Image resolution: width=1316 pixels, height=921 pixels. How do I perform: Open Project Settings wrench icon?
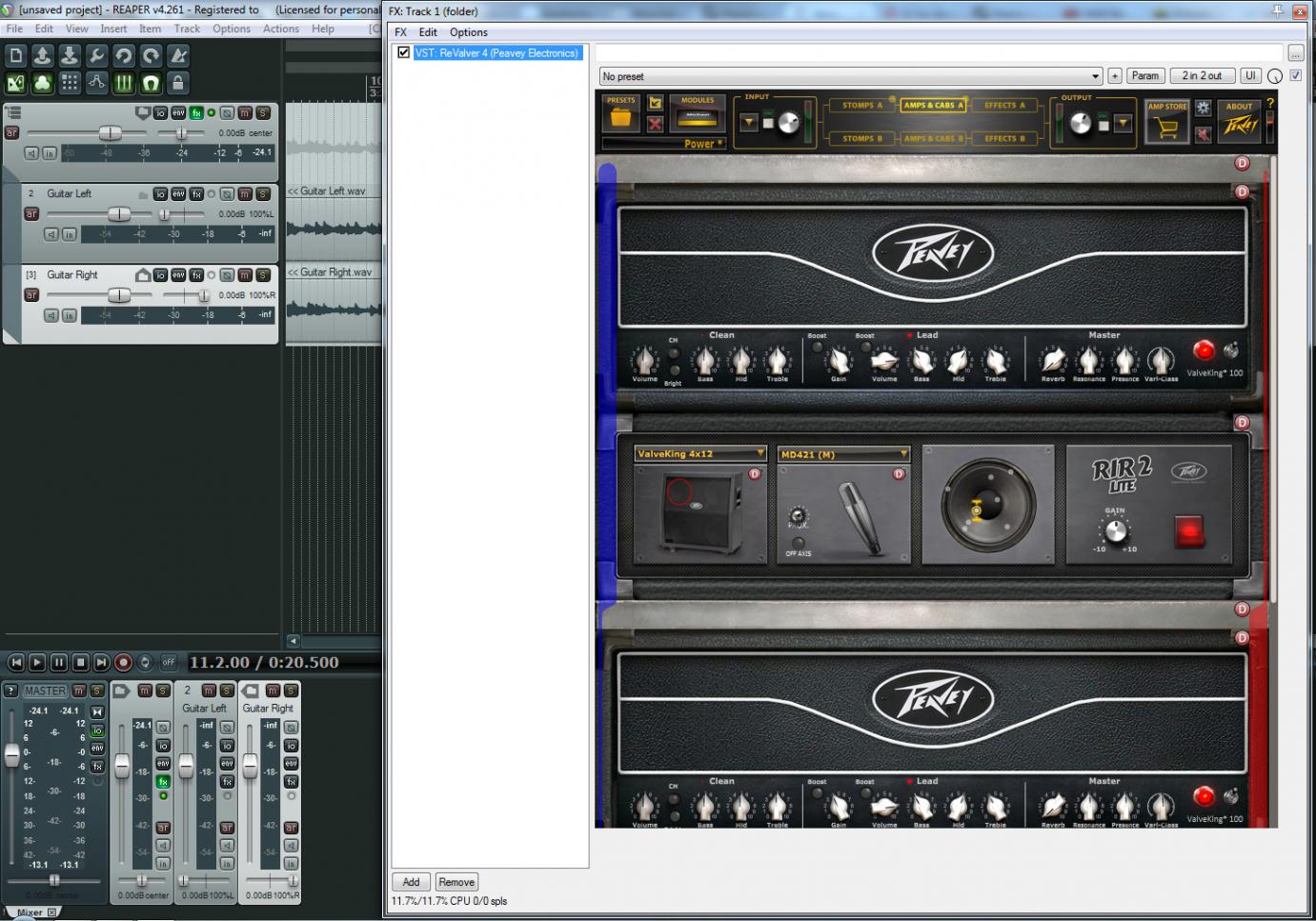click(x=96, y=56)
